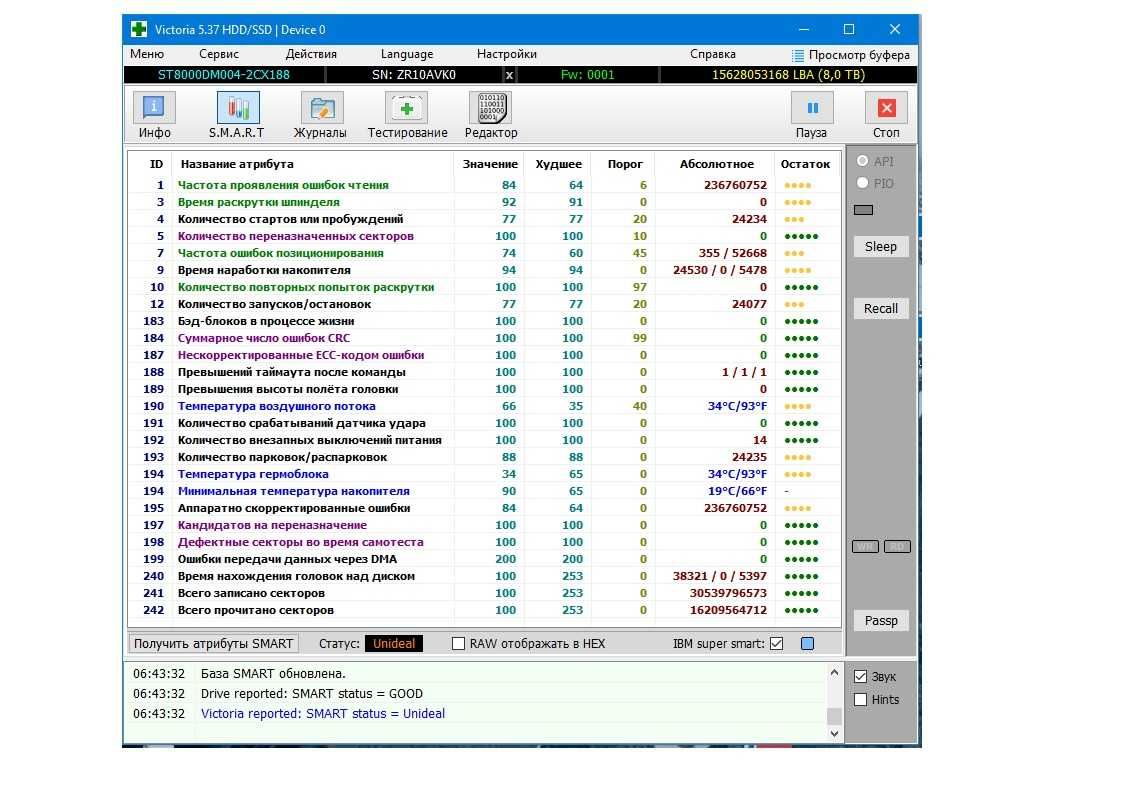This screenshot has width=1123, height=794.
Task: Select row 'Количество переназначенных секторов'
Action: (x=484, y=236)
